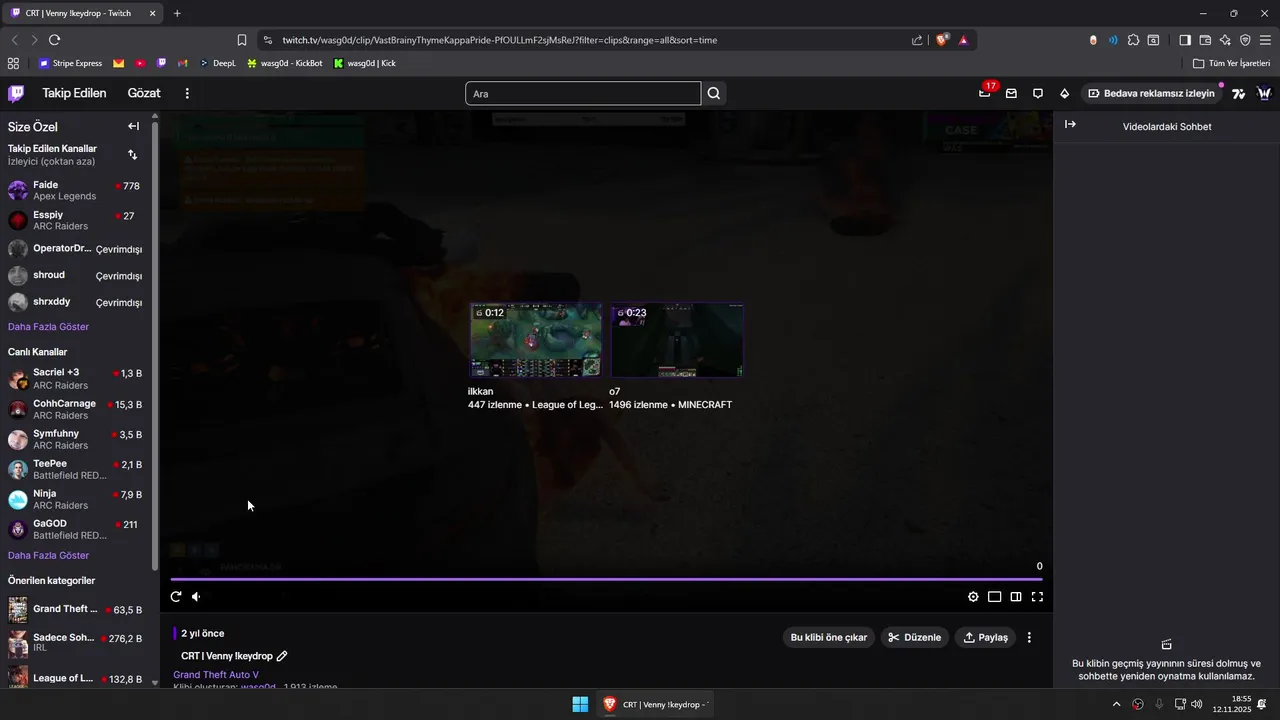1280x720 pixels.
Task: Change followed channels sort order
Action: 133,155
